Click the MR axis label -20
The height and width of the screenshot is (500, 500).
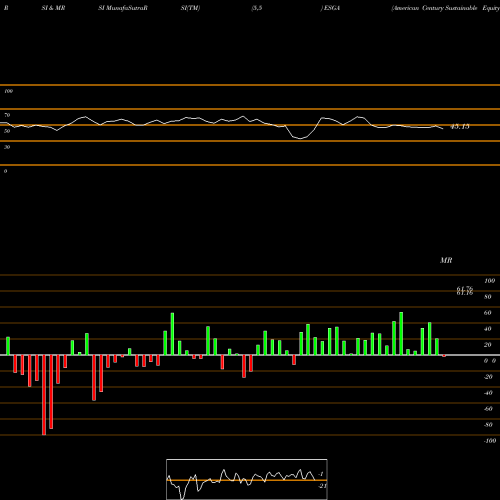(x=488, y=377)
